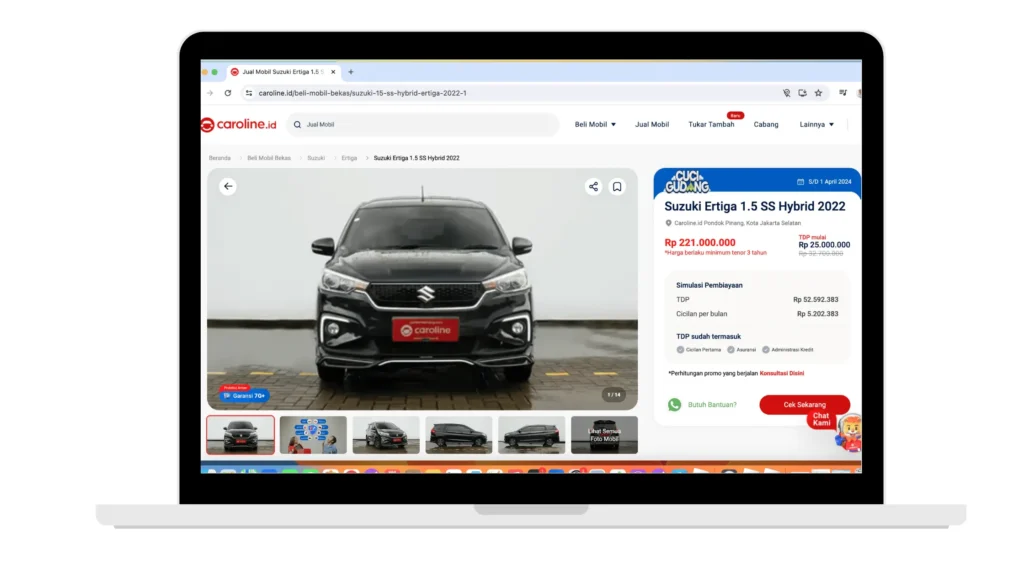Click the Rp 221.000.000 price
The image size is (1024, 576).
pos(699,242)
